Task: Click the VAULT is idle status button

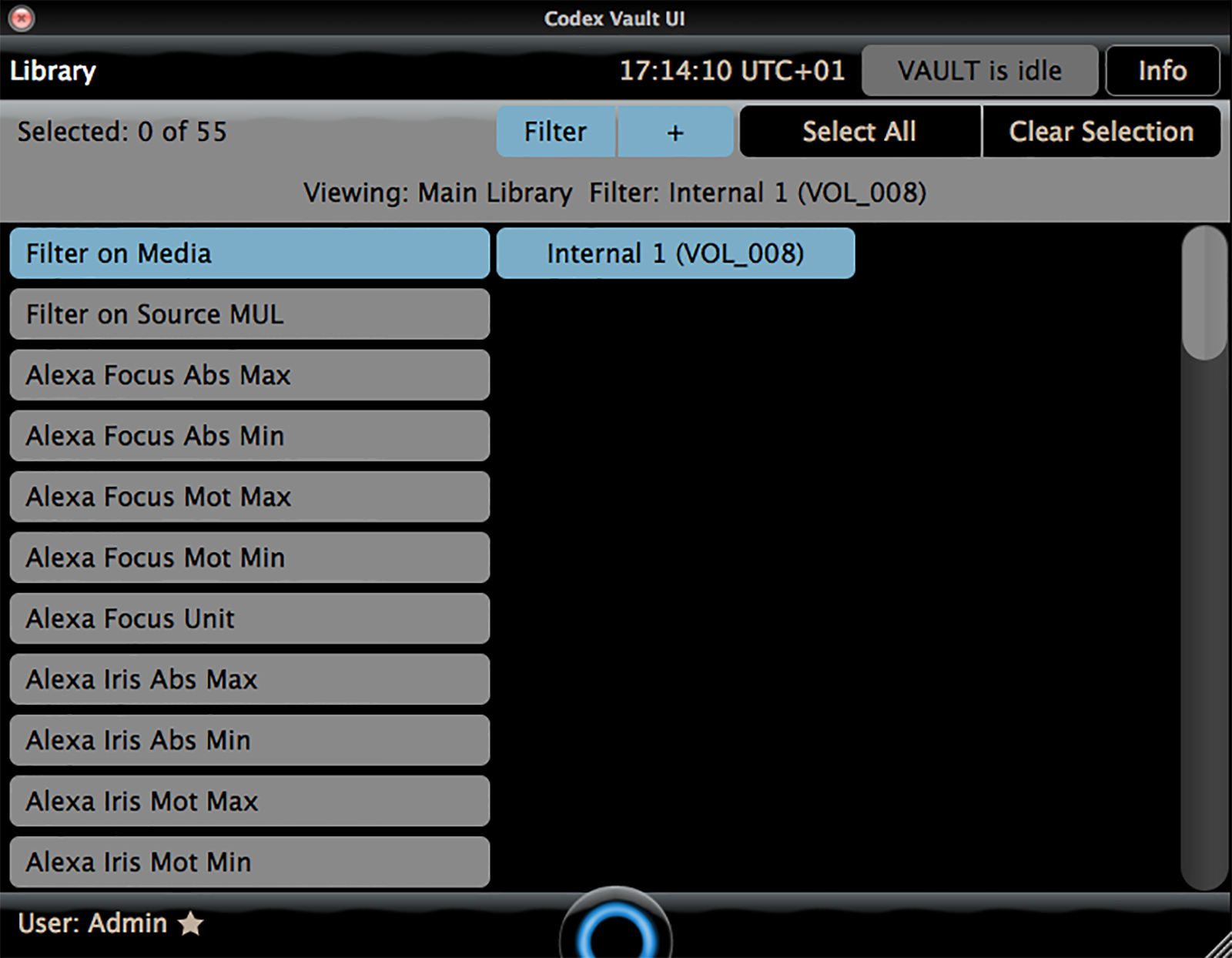Action: 979,71
